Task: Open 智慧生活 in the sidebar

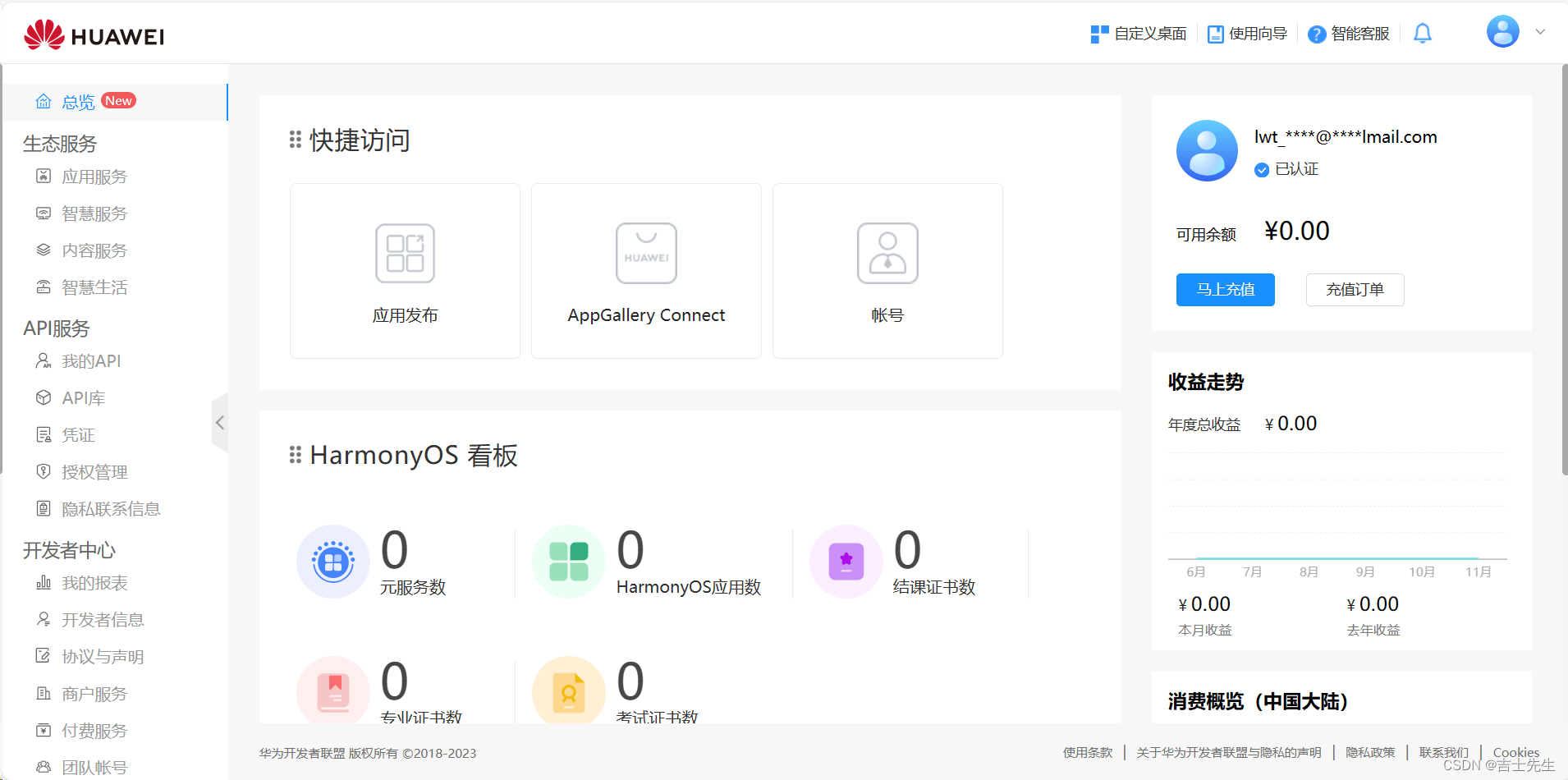Action: point(94,287)
